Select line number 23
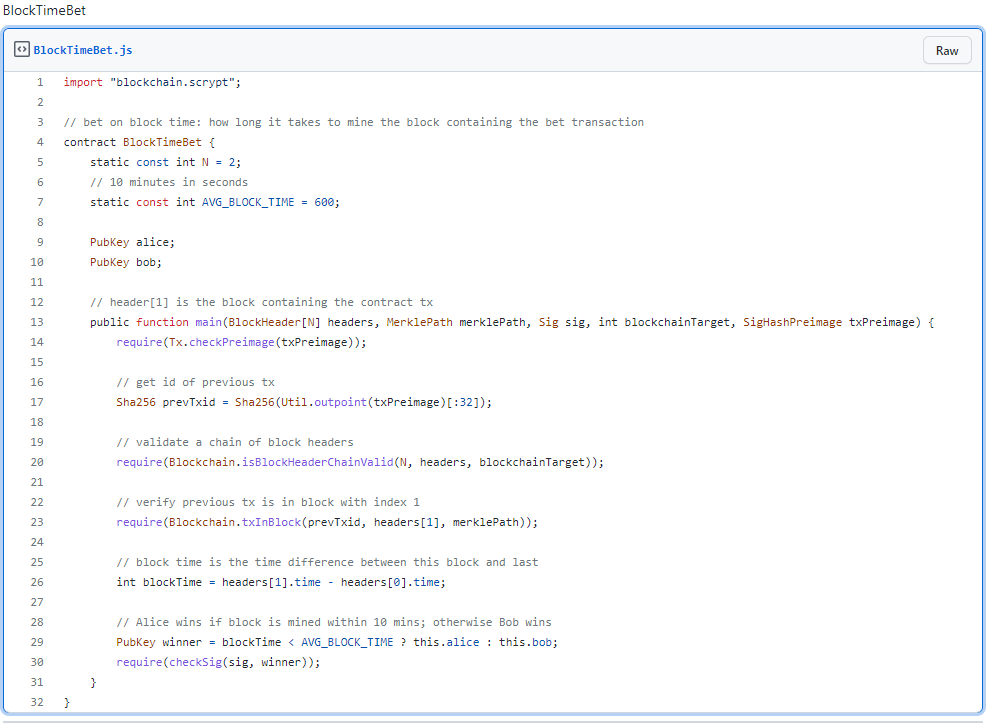994x728 pixels. point(37,523)
